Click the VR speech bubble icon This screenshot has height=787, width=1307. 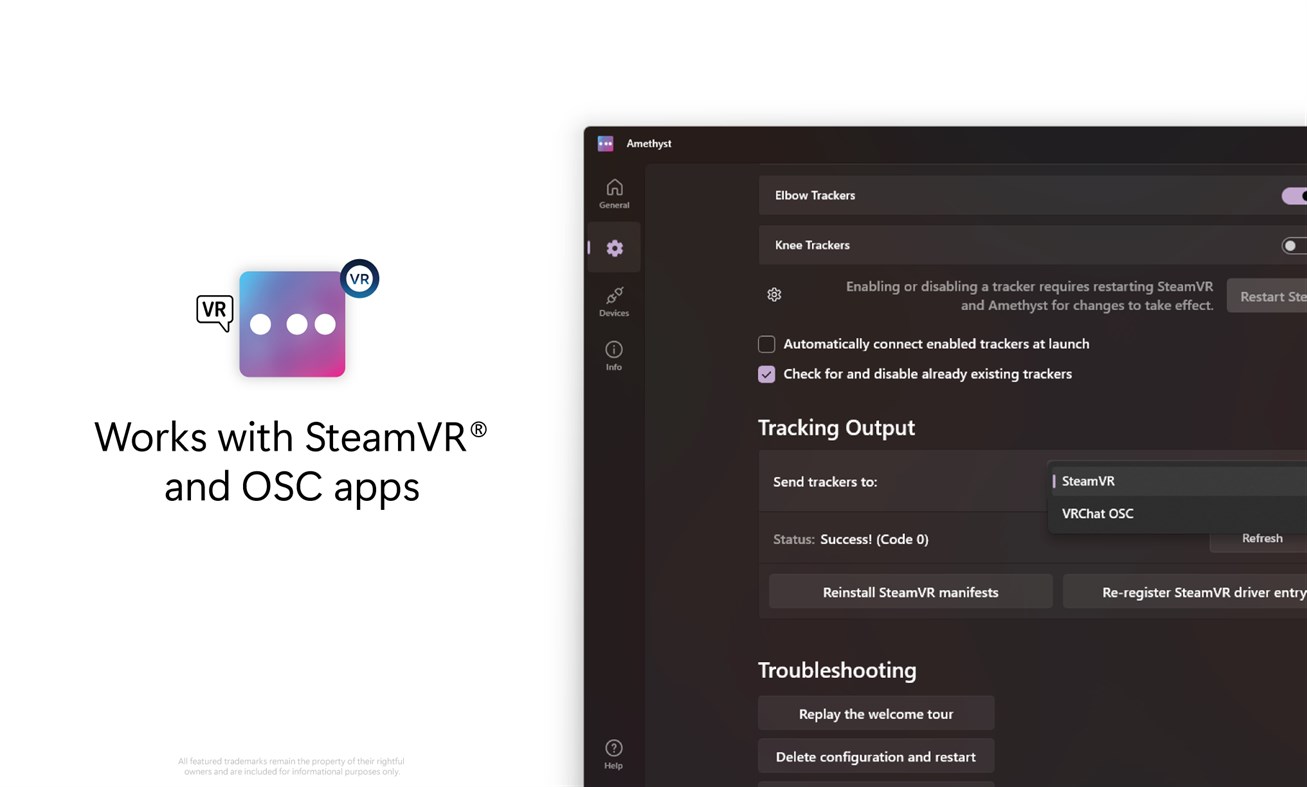[215, 312]
